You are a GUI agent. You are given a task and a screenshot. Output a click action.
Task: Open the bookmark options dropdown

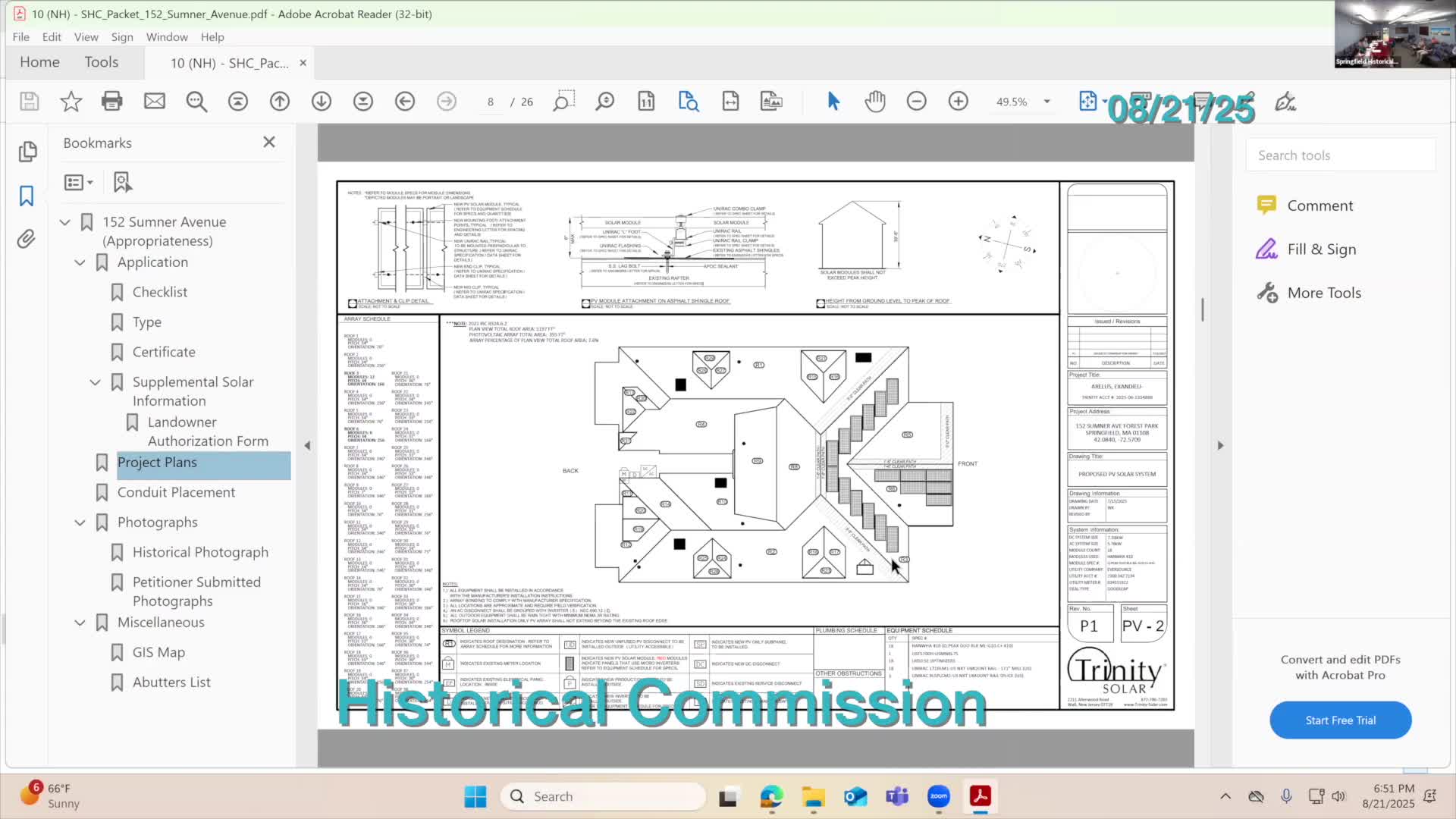coord(79,182)
